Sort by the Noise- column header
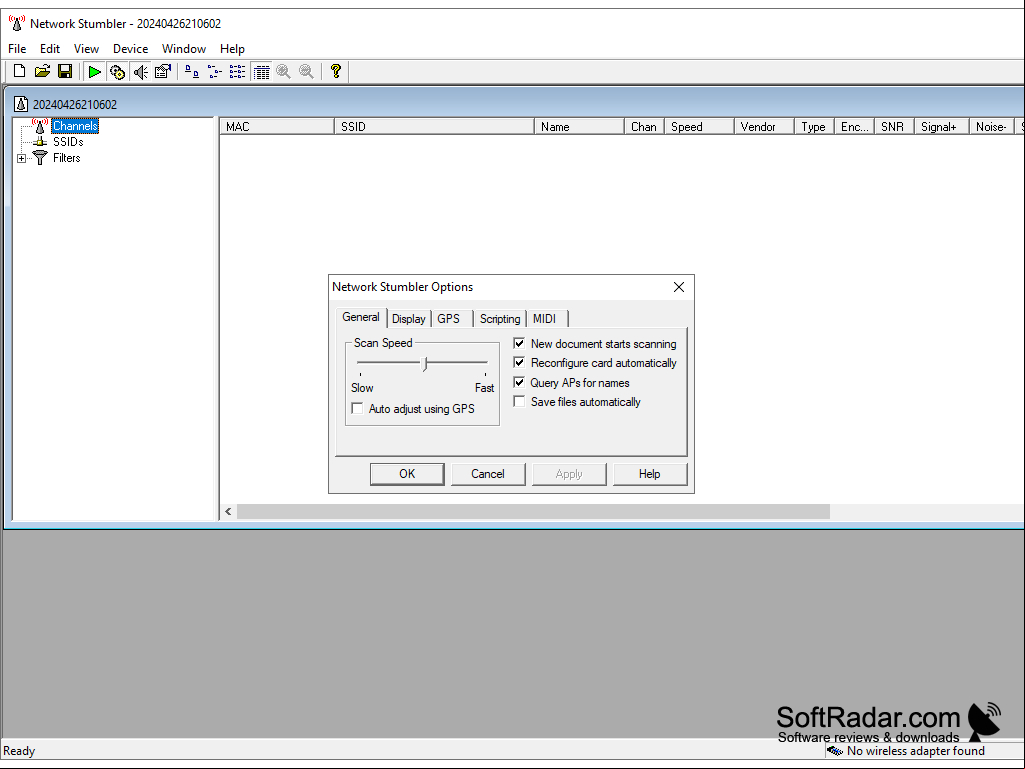 pos(992,127)
